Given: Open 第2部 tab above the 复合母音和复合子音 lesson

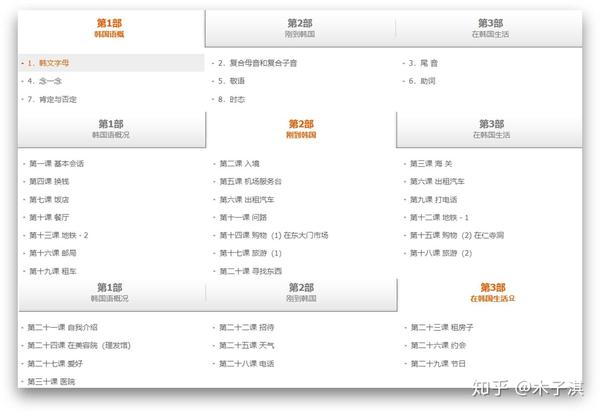Looking at the screenshot, I should (300, 29).
